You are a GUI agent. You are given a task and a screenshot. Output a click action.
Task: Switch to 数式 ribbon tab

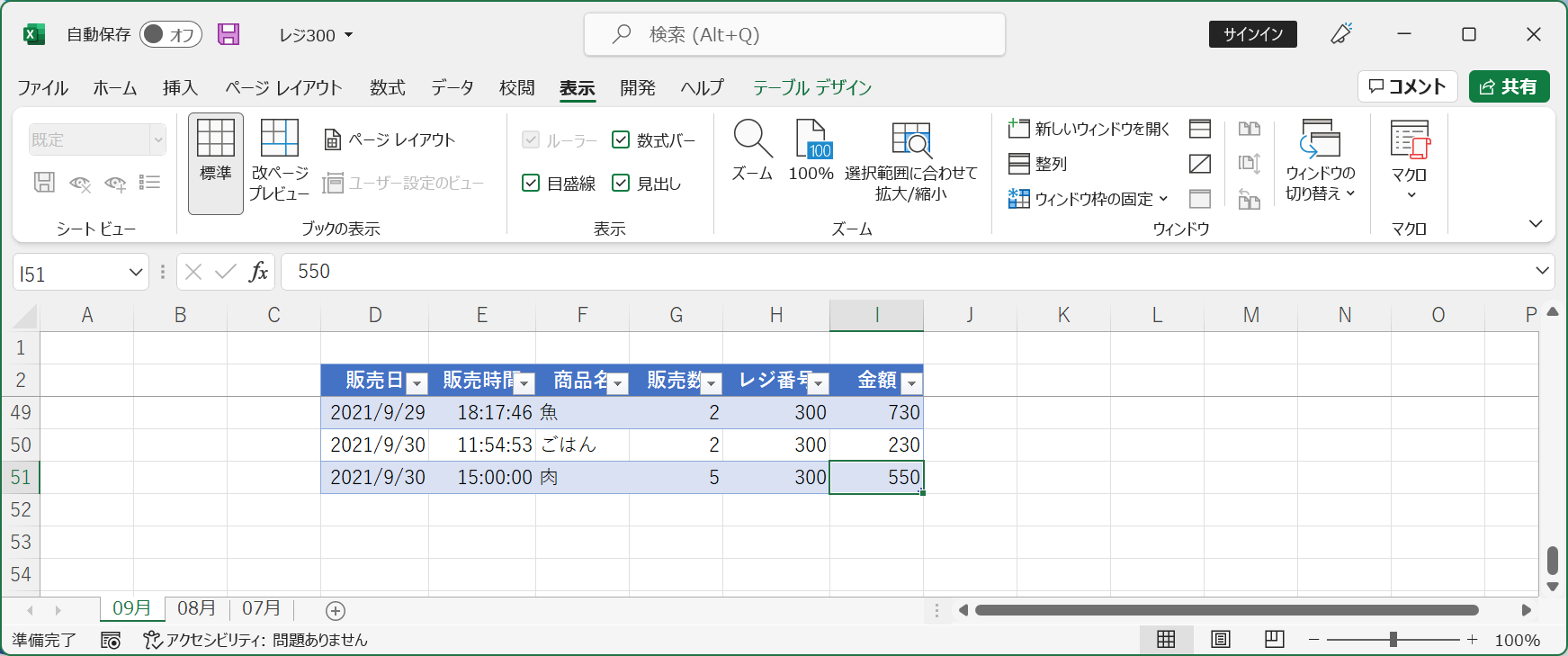[x=388, y=87]
